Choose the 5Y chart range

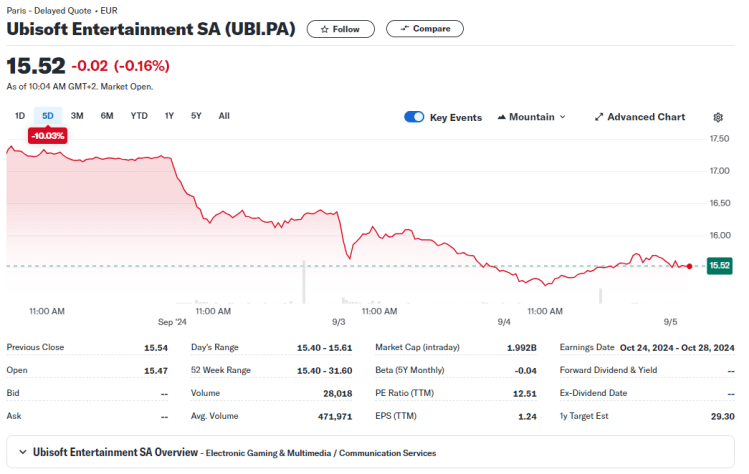(x=196, y=116)
